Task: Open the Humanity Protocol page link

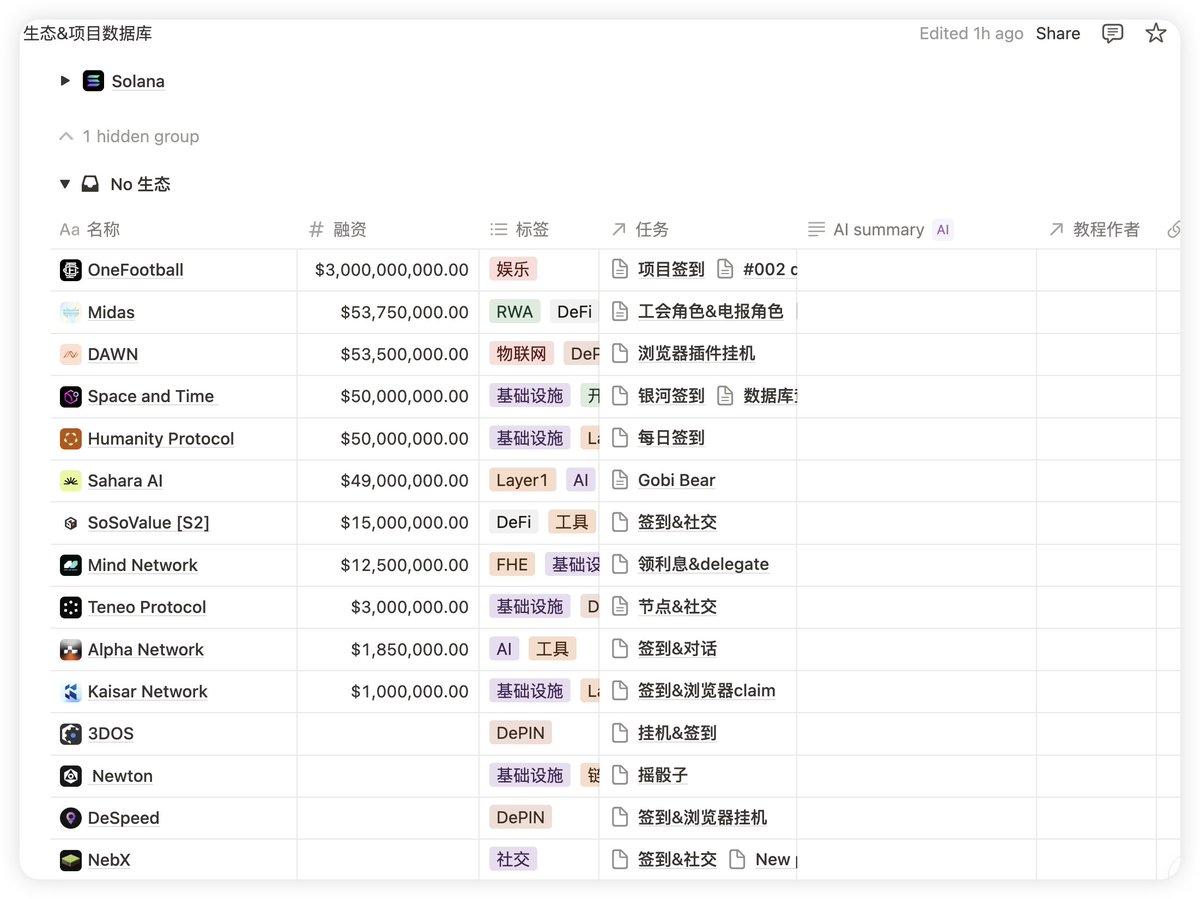Action: tap(161, 439)
